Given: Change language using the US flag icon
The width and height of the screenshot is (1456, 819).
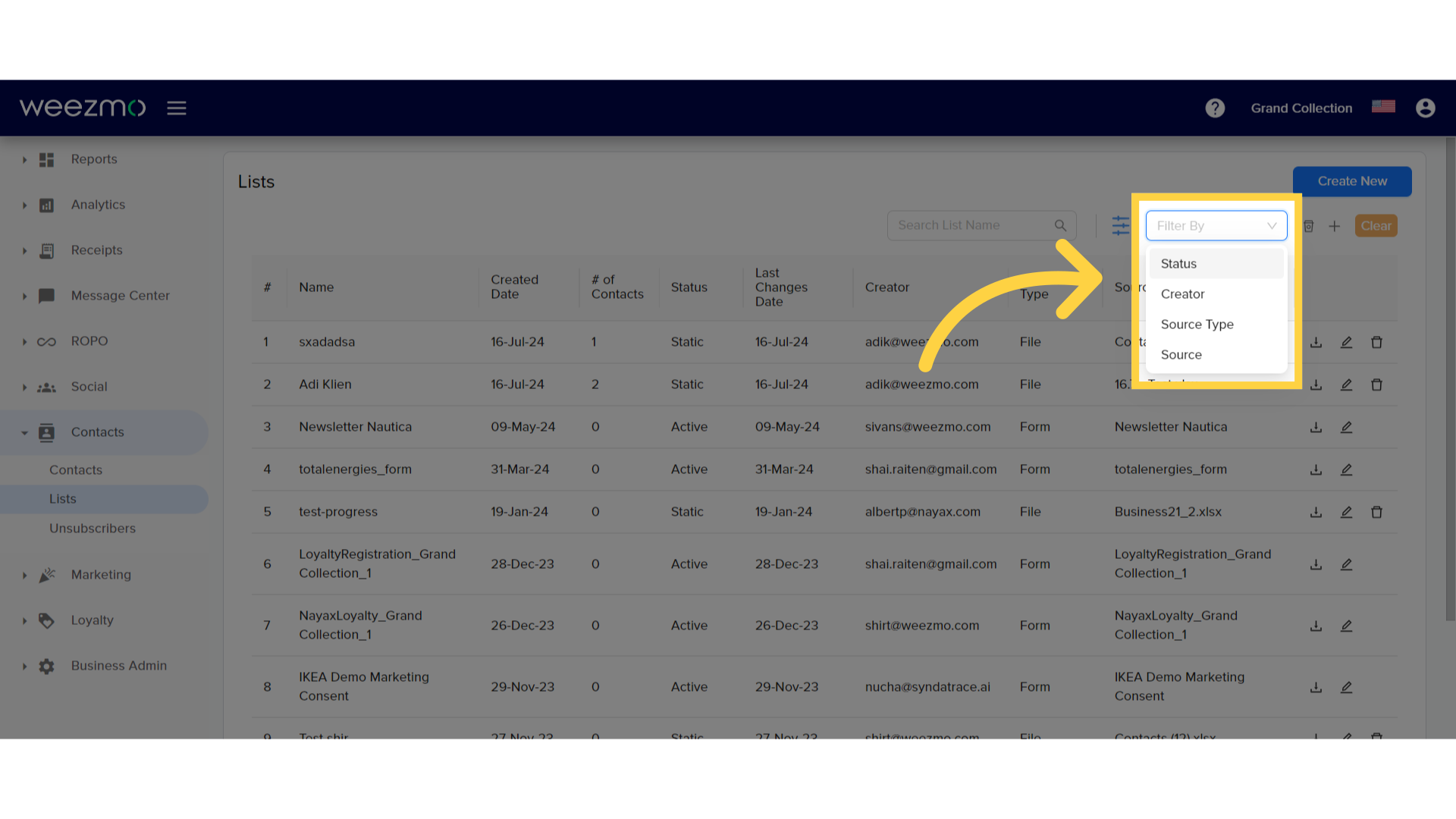Looking at the screenshot, I should click(x=1383, y=107).
